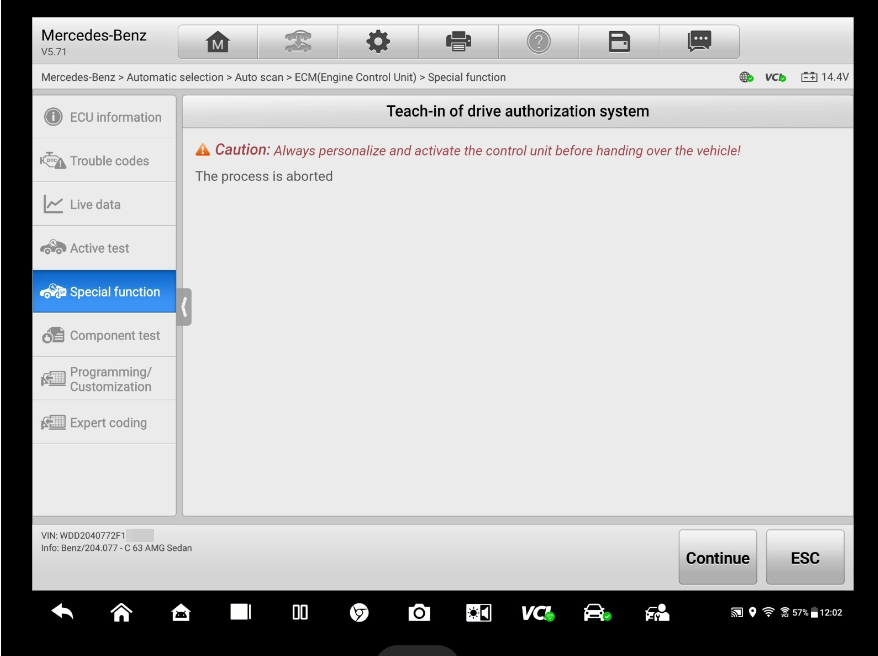
Task: Launch Chrome browser from bottom bar
Action: pos(359,613)
